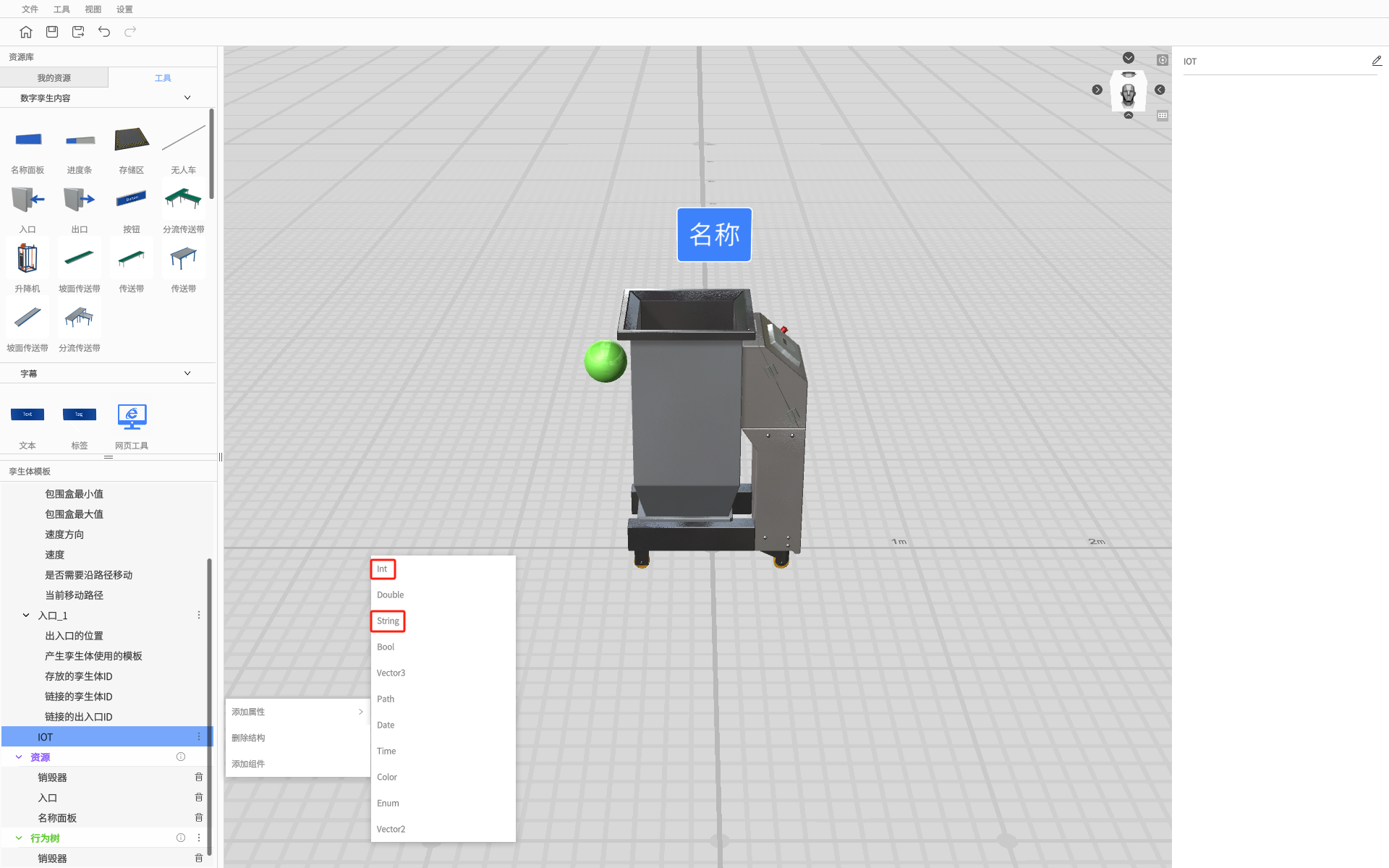Click the edit pencil icon beside IOT
Screen dimensions: 1389x868
point(1377,61)
